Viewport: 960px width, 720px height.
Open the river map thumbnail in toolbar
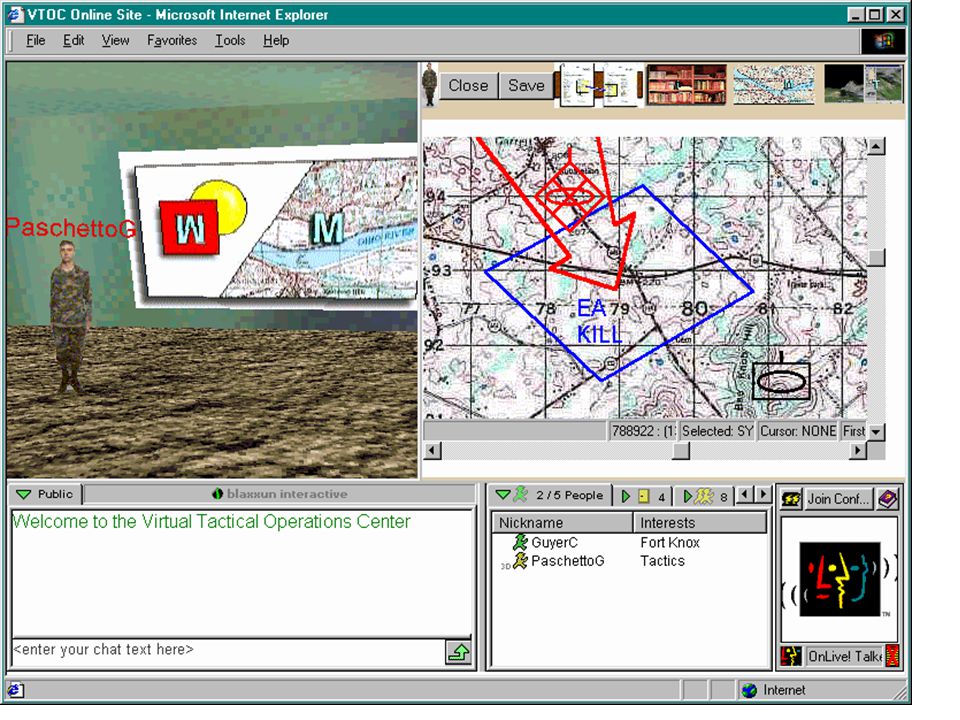pyautogui.click(x=774, y=84)
